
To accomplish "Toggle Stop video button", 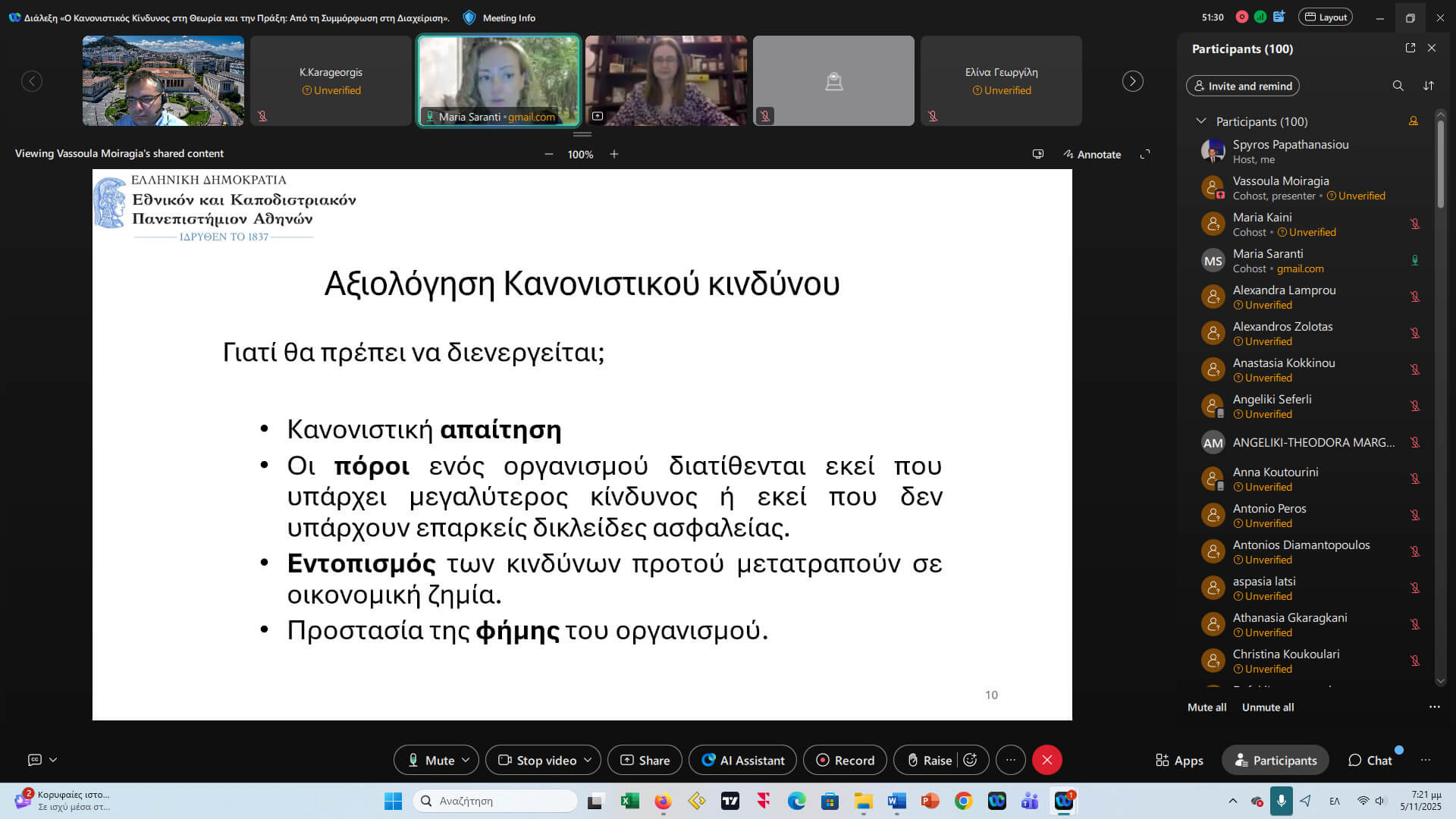I will (x=537, y=760).
